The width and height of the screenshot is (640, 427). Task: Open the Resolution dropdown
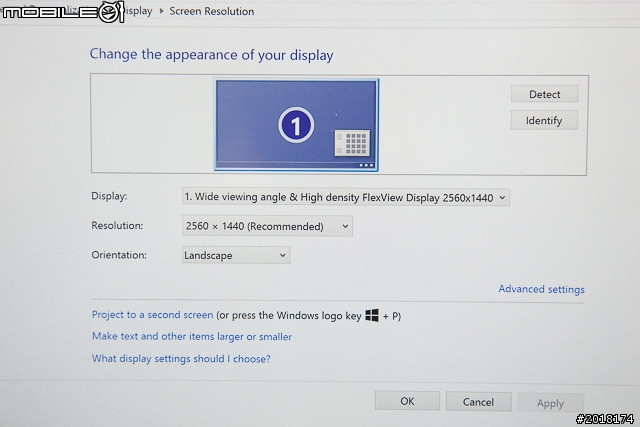click(267, 226)
